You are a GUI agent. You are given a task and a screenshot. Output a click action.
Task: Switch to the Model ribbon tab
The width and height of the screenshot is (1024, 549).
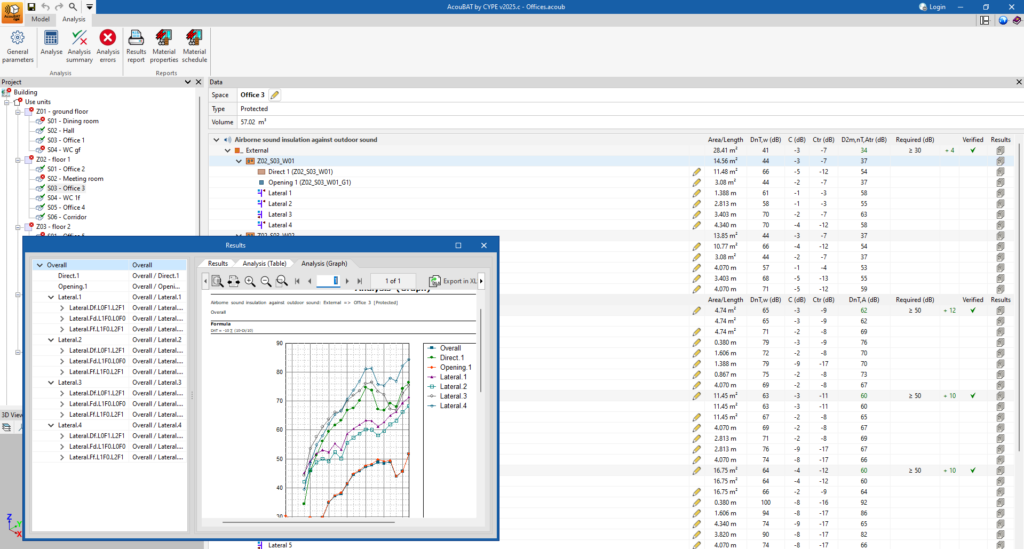click(40, 19)
